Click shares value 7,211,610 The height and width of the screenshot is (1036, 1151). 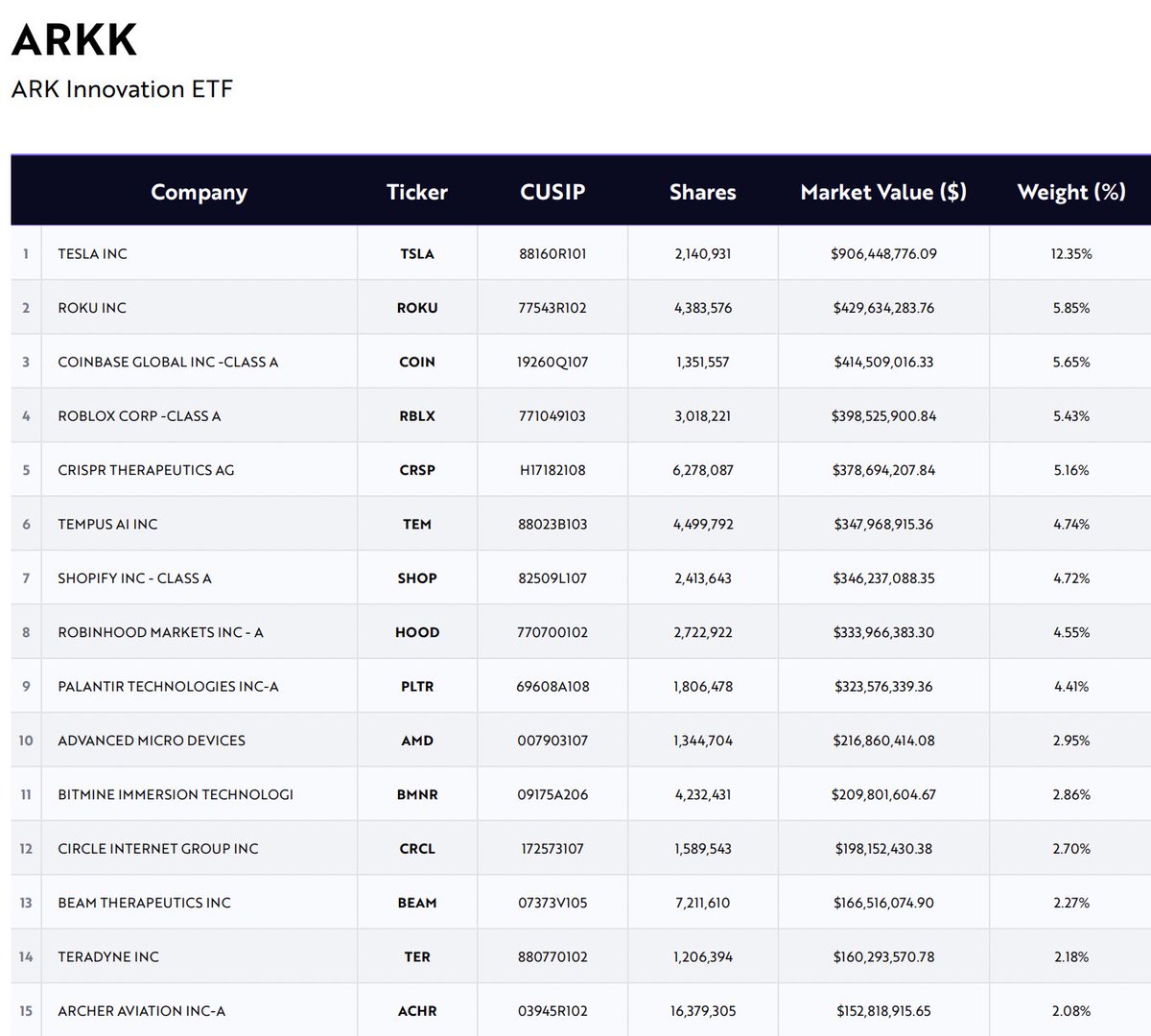pyautogui.click(x=703, y=903)
